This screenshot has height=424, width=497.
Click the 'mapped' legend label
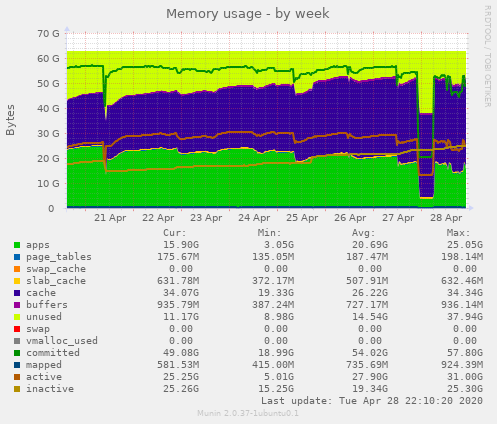click(44, 365)
